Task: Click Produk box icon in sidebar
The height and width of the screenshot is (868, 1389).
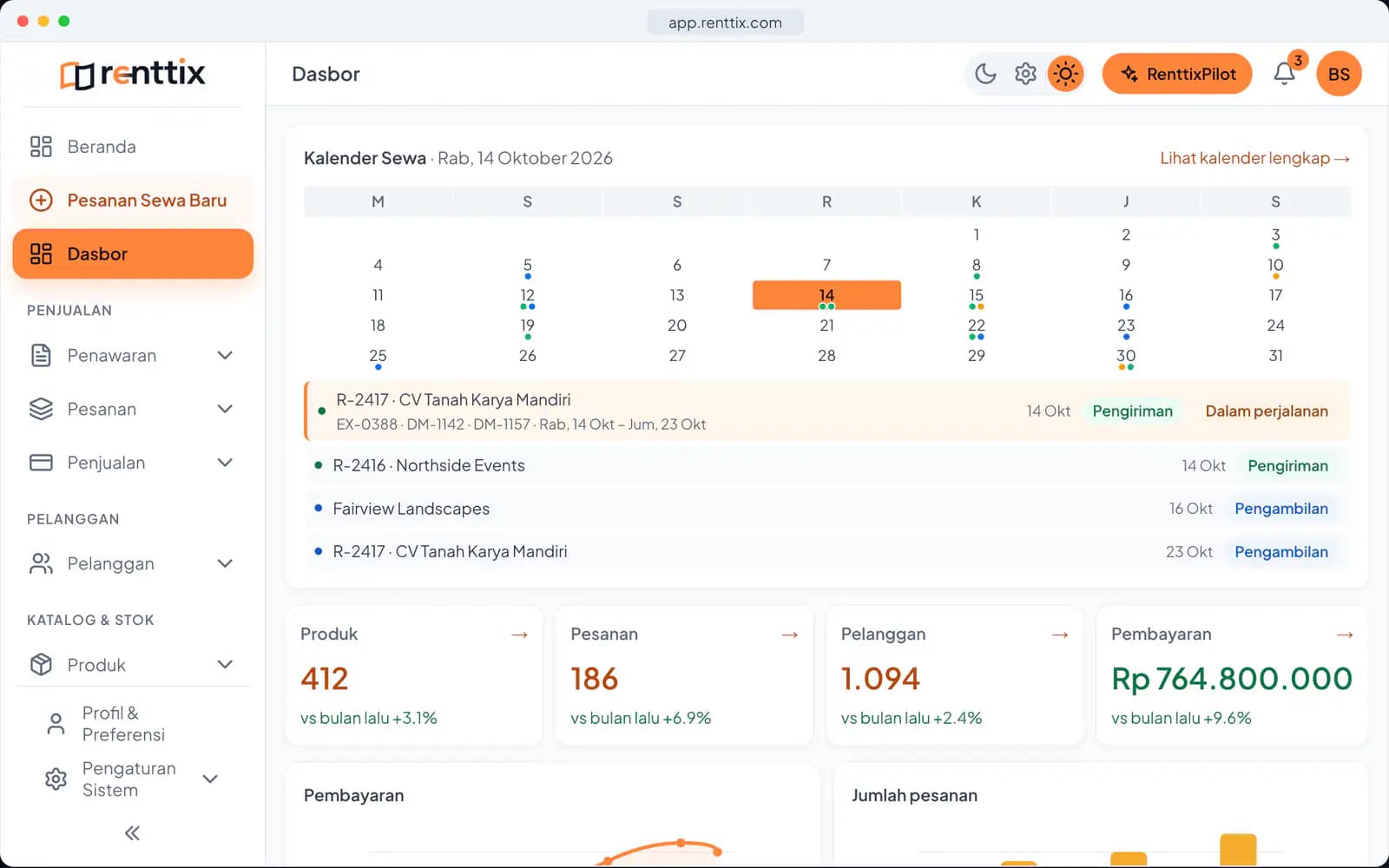Action: pyautogui.click(x=41, y=665)
